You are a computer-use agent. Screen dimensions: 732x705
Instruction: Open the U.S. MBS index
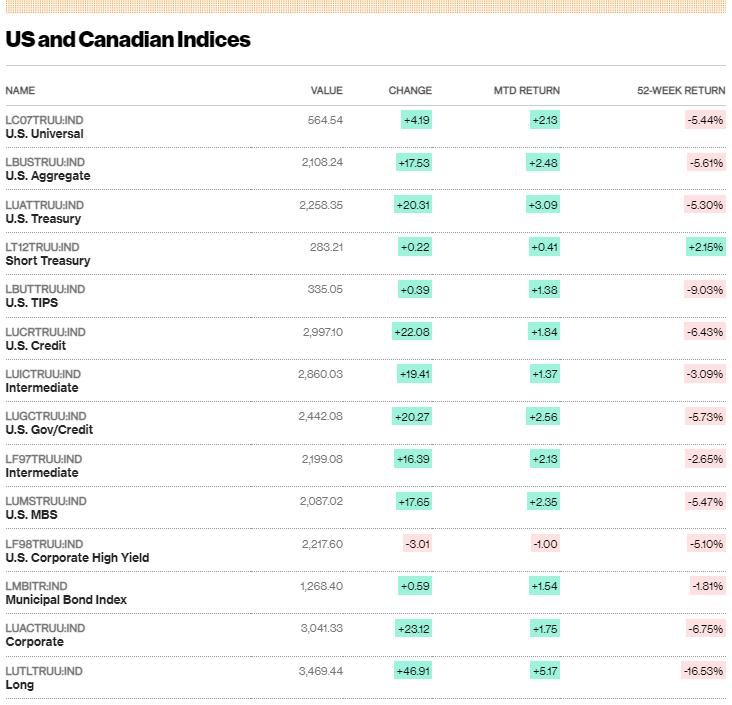[31, 515]
